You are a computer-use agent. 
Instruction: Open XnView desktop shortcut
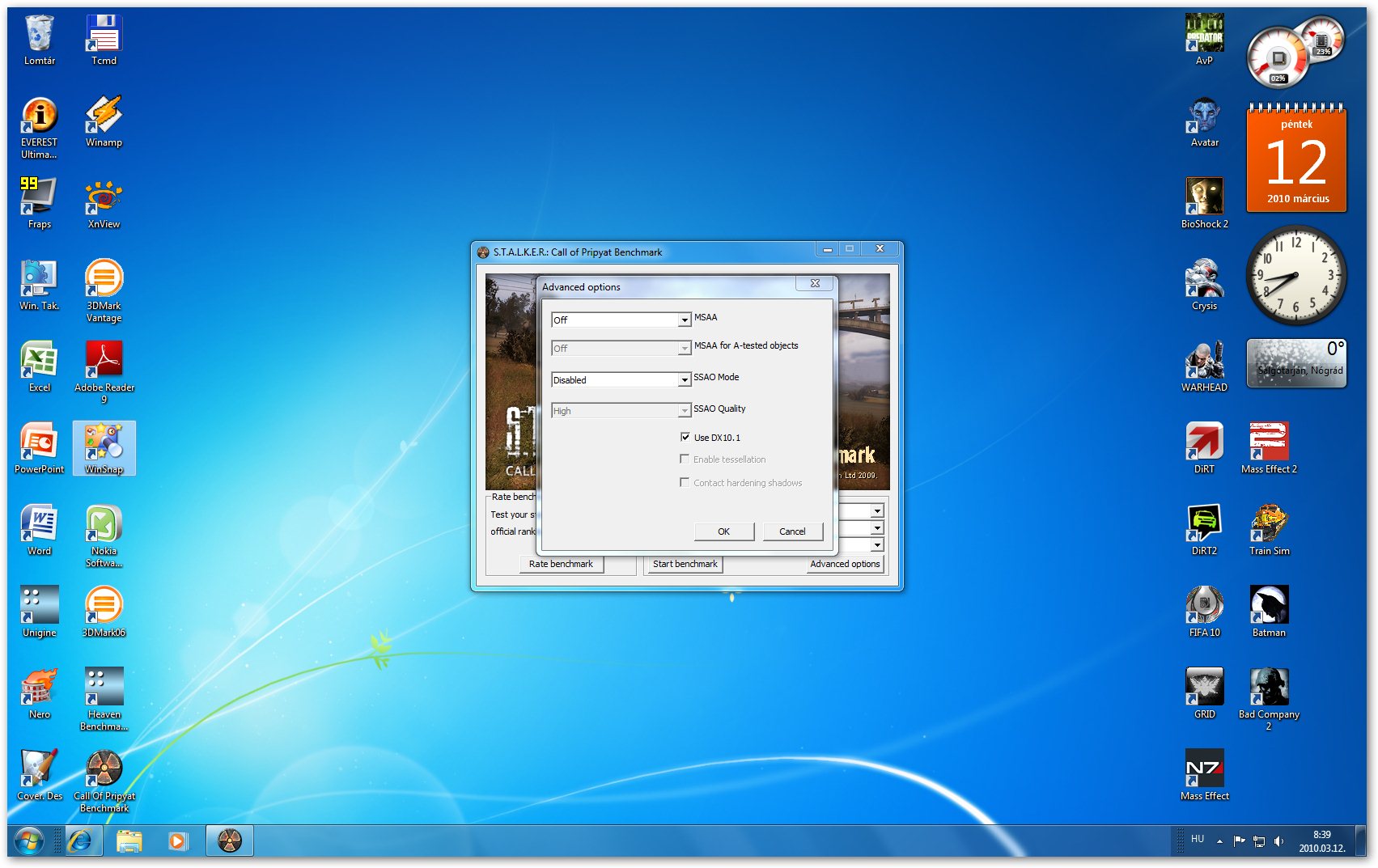(x=104, y=203)
